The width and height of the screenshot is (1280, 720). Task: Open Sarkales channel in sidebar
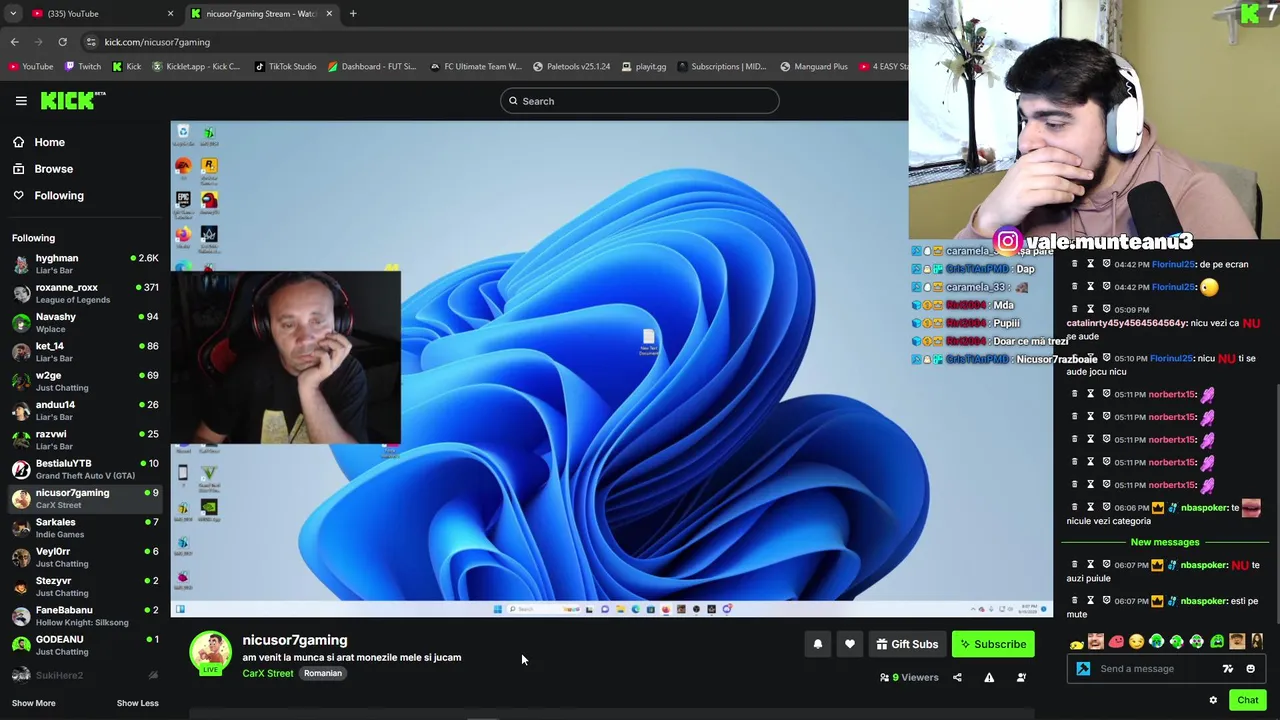tap(85, 528)
